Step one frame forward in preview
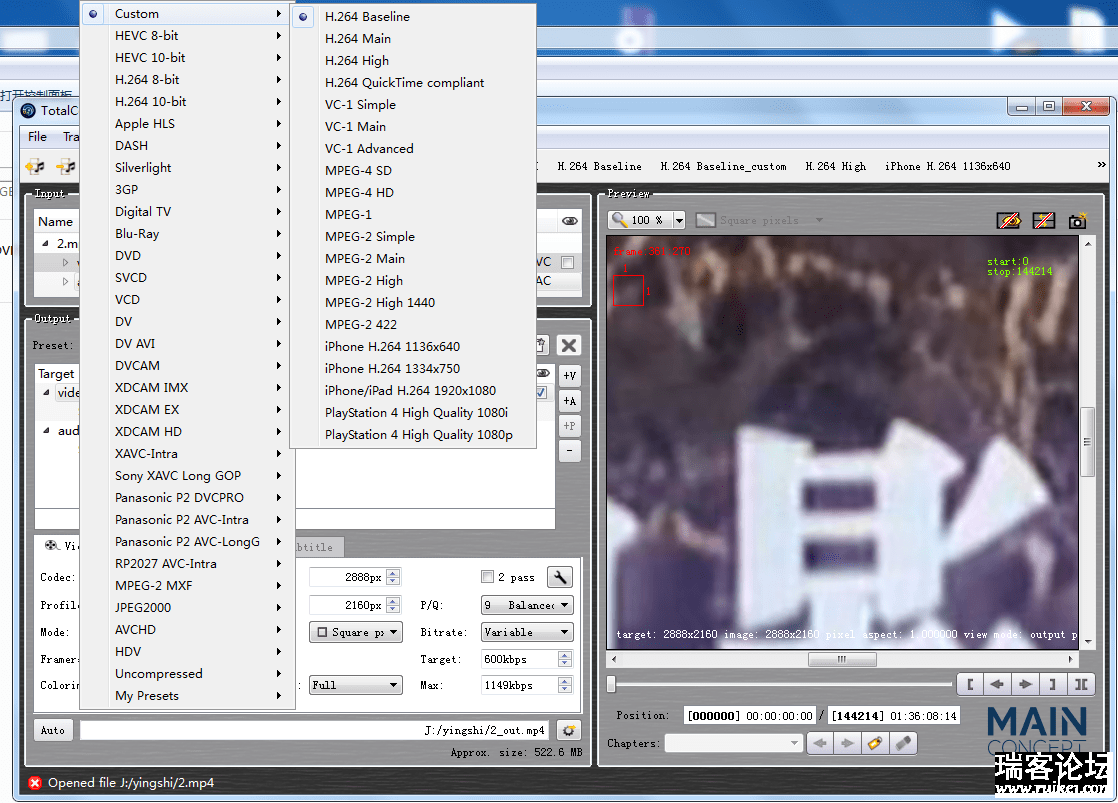 point(1025,685)
